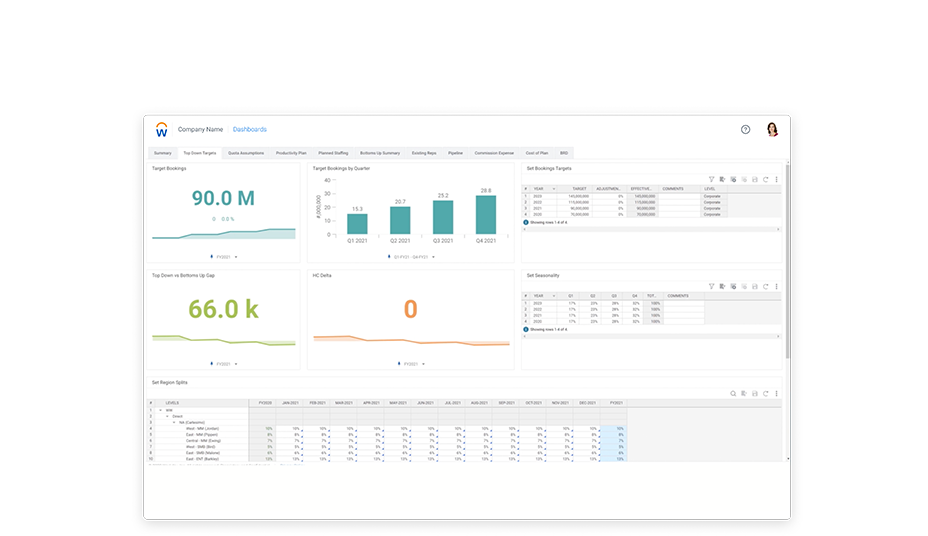Image resolution: width=928 pixels, height=536 pixels.
Task: Switch to the Summary tab
Action: click(163, 153)
